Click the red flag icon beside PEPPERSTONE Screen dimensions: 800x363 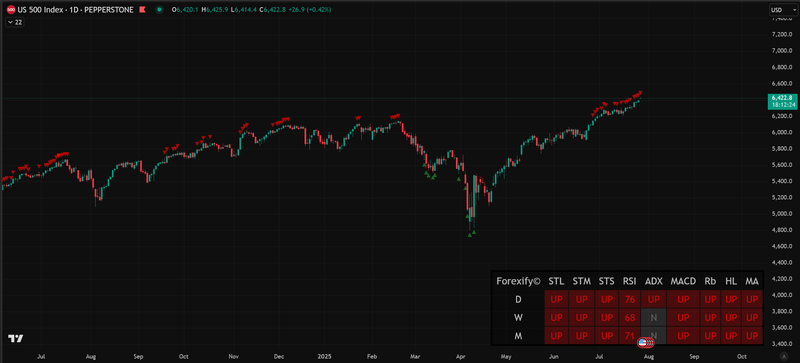tap(142, 9)
